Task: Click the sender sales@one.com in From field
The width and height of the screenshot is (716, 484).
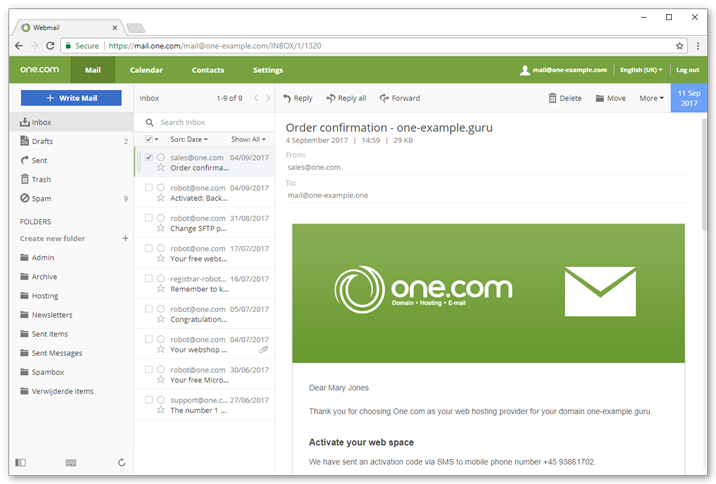Action: 314,167
